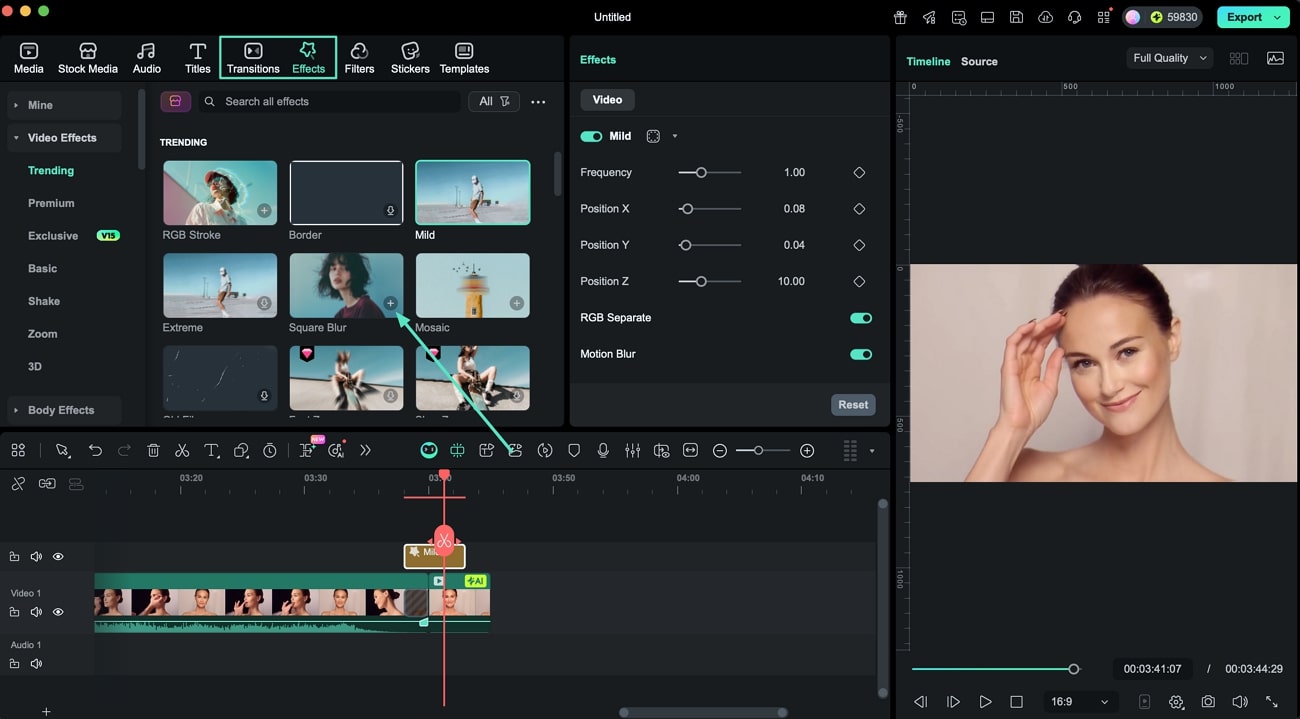Viewport: 1300px width, 719px height.
Task: Disable the RGB Separate toggle
Action: tap(860, 317)
